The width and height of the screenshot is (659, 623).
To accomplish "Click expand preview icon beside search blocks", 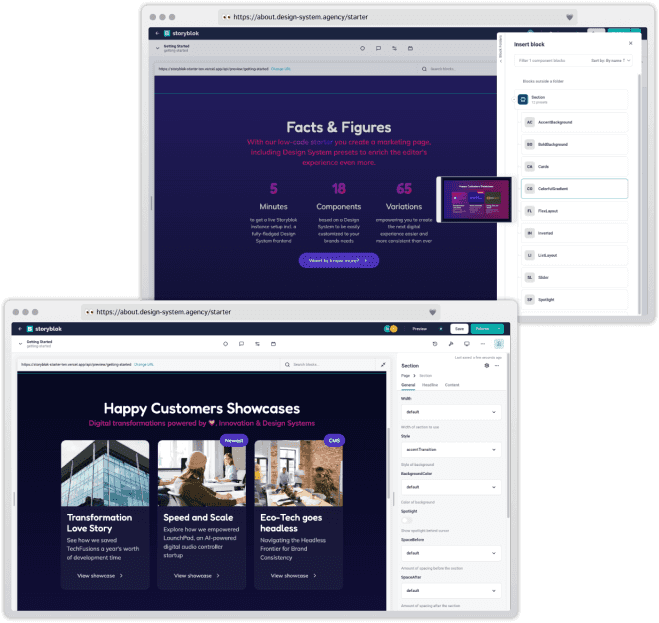I will tap(383, 364).
